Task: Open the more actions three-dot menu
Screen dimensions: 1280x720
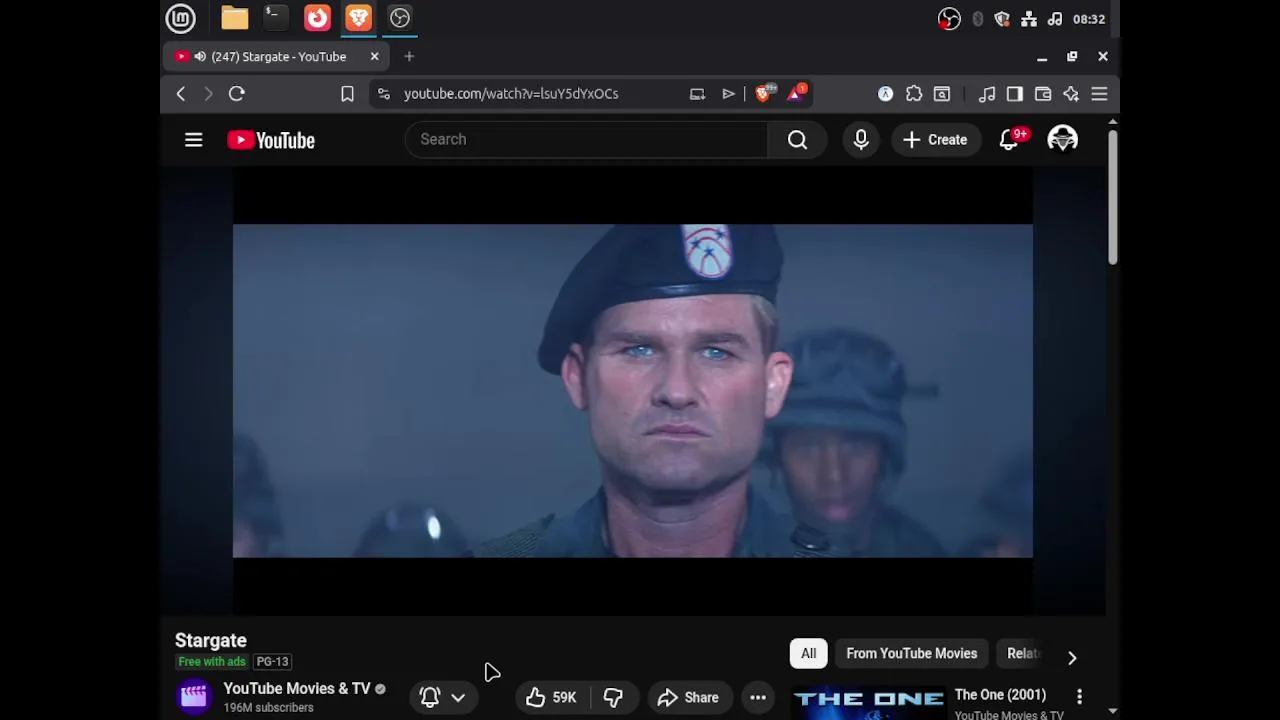Action: [x=758, y=697]
